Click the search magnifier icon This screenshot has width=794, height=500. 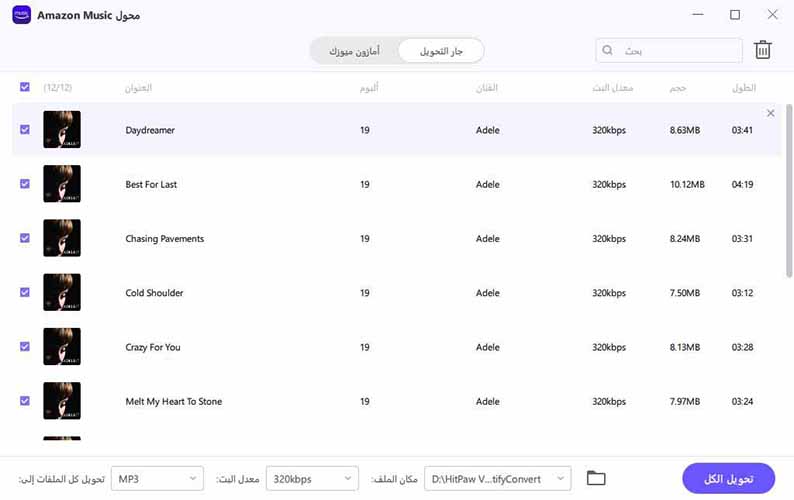coord(607,50)
